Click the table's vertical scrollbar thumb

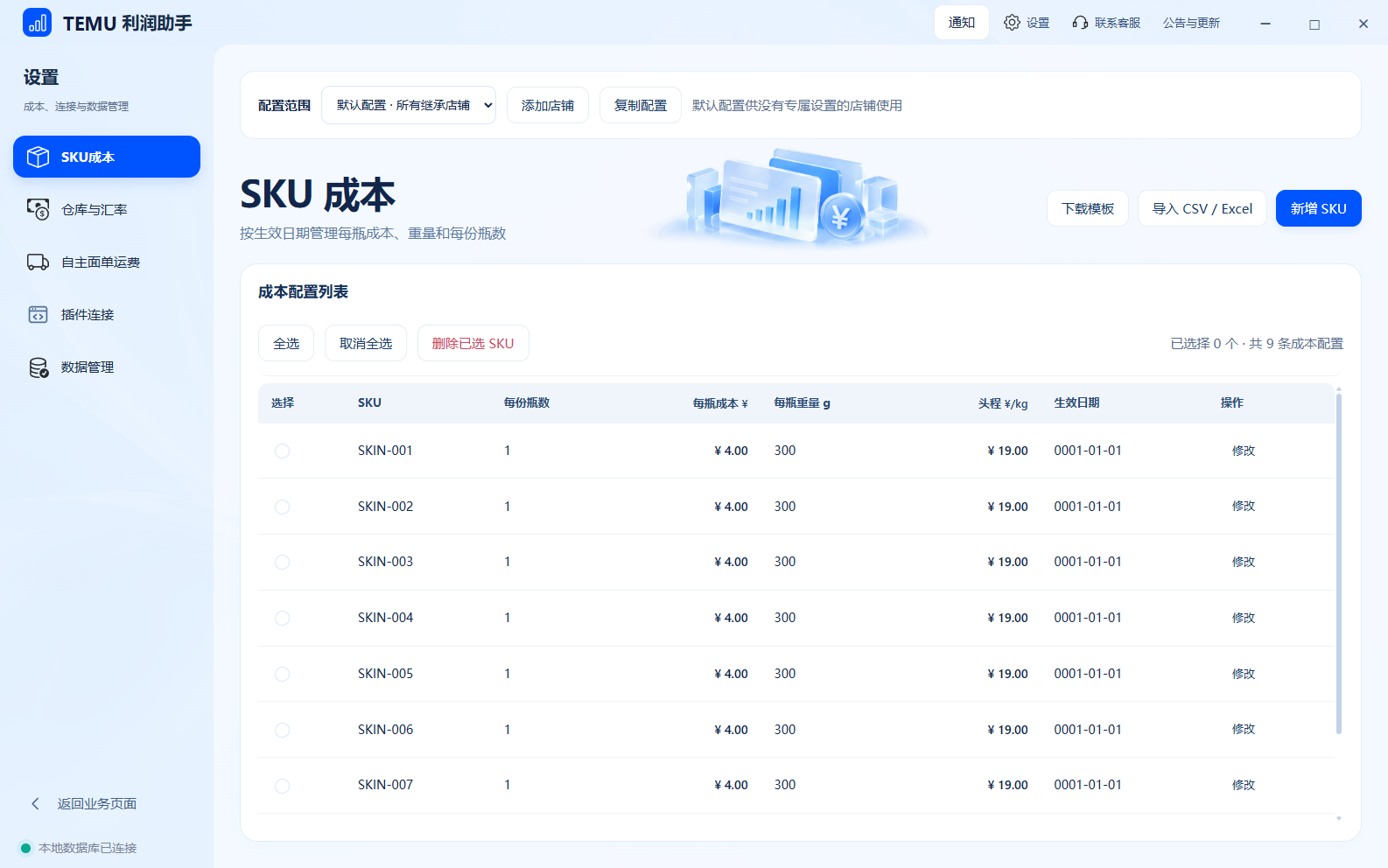click(1339, 563)
